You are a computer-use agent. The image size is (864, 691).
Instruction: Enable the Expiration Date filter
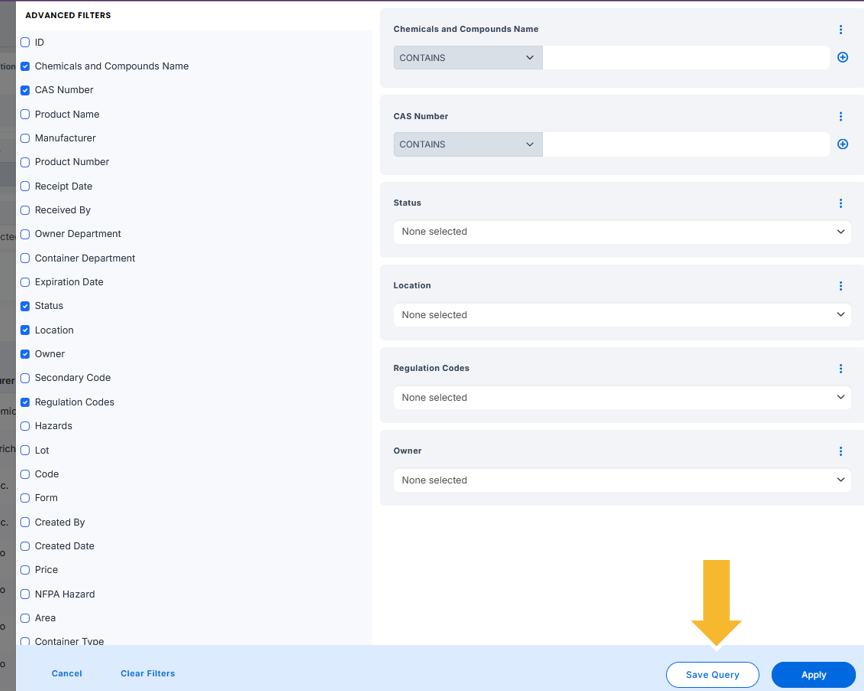coord(25,282)
